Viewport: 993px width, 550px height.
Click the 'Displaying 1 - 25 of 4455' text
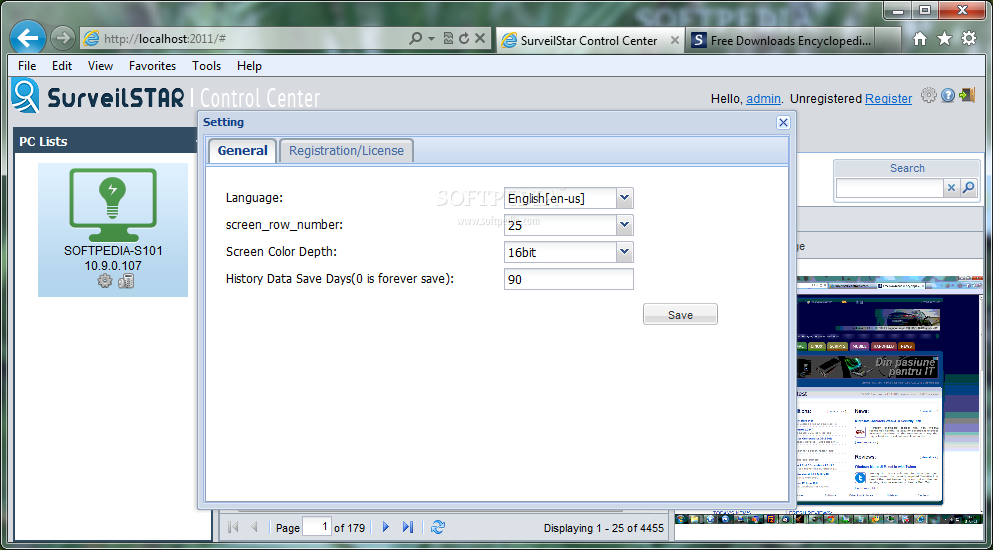(604, 528)
